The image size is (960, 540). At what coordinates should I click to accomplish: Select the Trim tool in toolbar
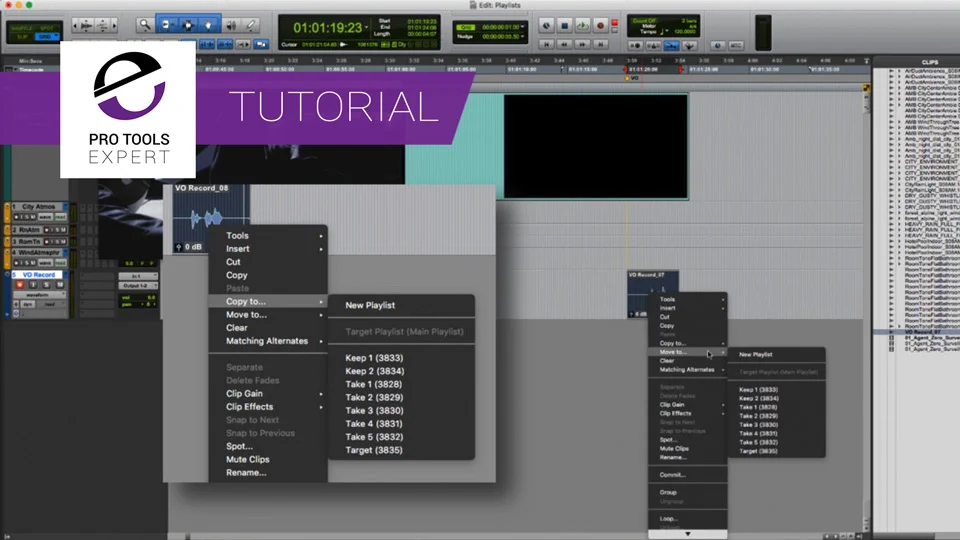[166, 25]
